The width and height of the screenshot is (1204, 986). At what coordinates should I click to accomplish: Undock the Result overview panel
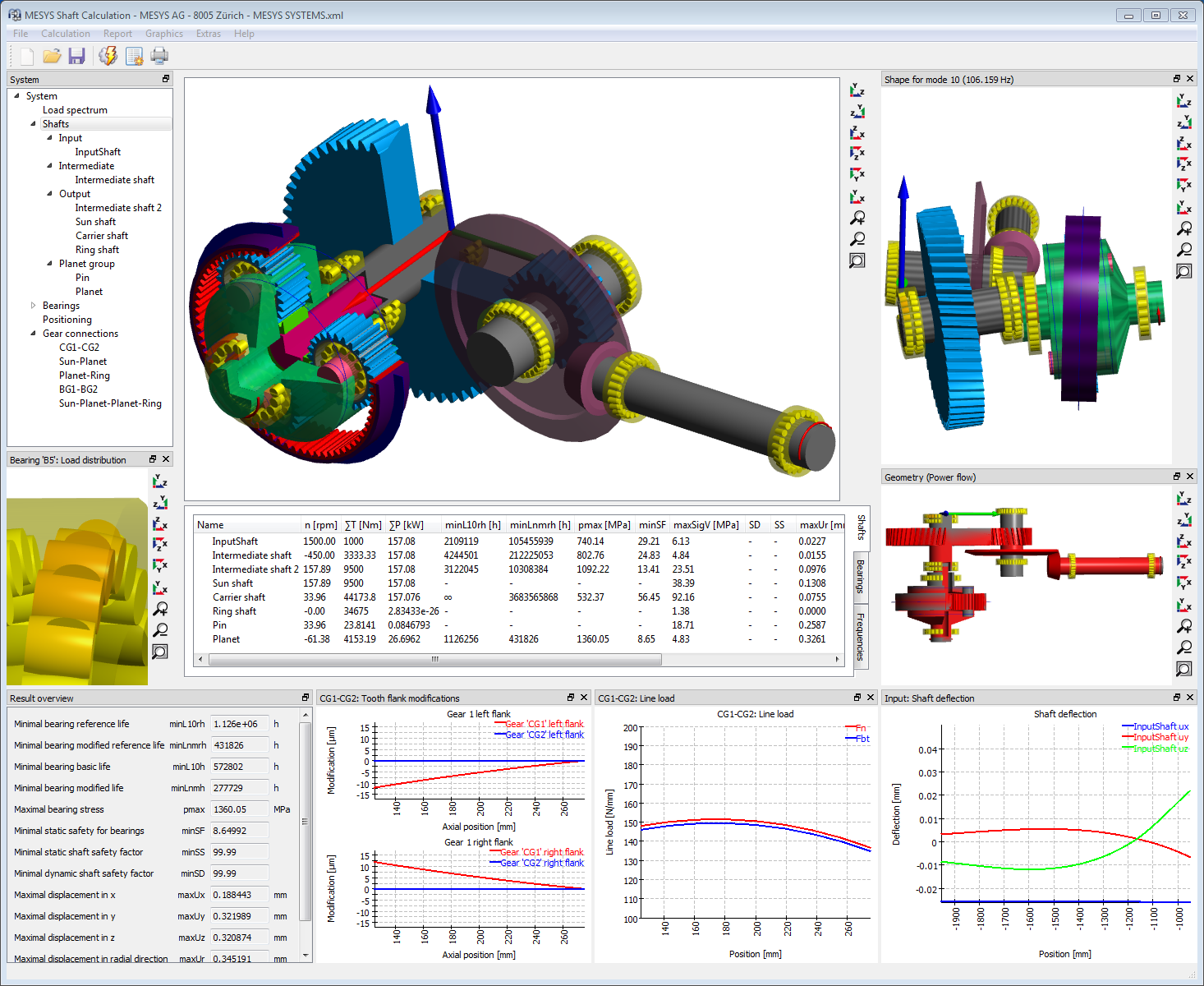(306, 698)
